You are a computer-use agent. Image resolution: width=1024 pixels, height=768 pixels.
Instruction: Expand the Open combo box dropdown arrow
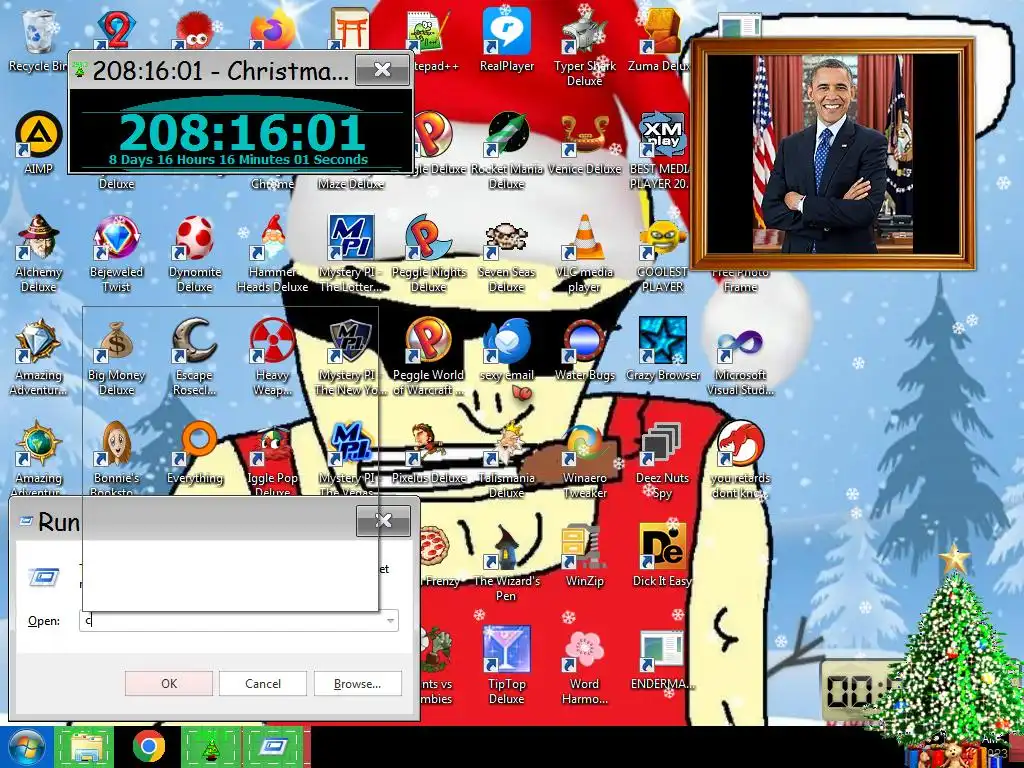click(391, 620)
